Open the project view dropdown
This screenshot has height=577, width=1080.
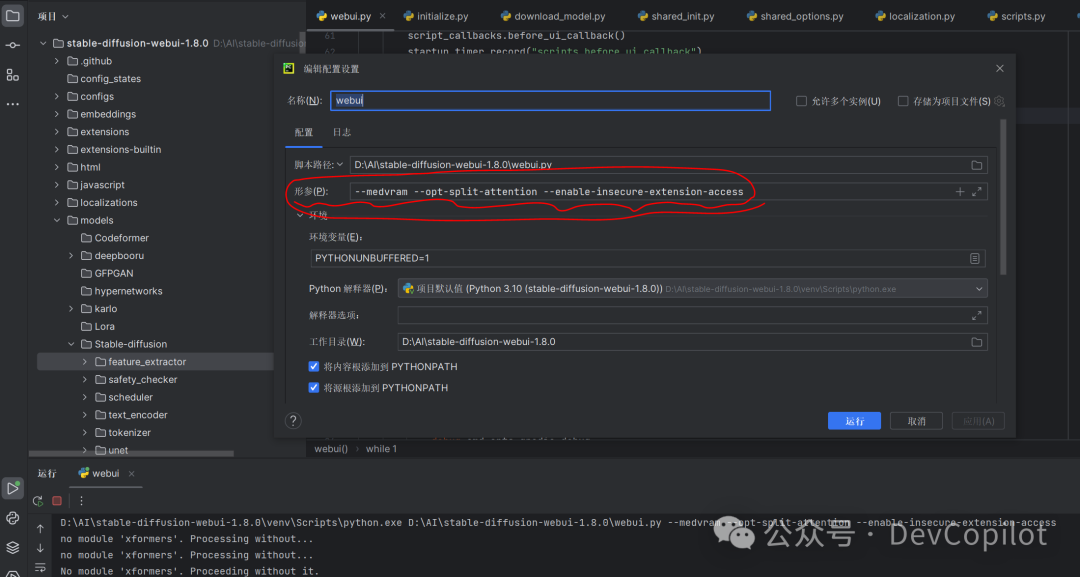tap(53, 16)
